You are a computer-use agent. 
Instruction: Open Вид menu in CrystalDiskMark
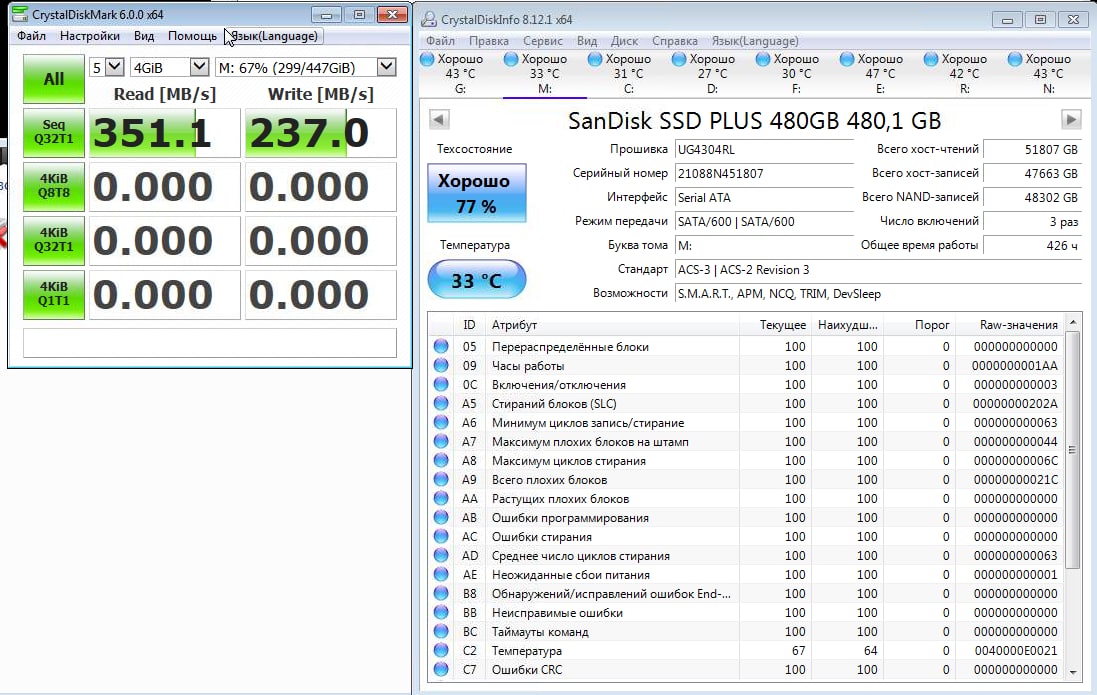(x=144, y=36)
